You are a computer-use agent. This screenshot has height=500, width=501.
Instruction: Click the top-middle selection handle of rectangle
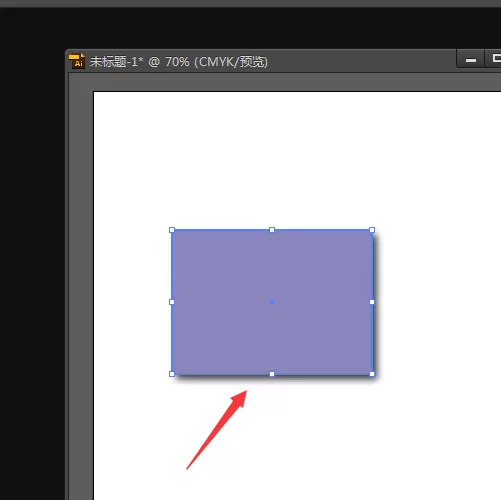pyautogui.click(x=272, y=230)
